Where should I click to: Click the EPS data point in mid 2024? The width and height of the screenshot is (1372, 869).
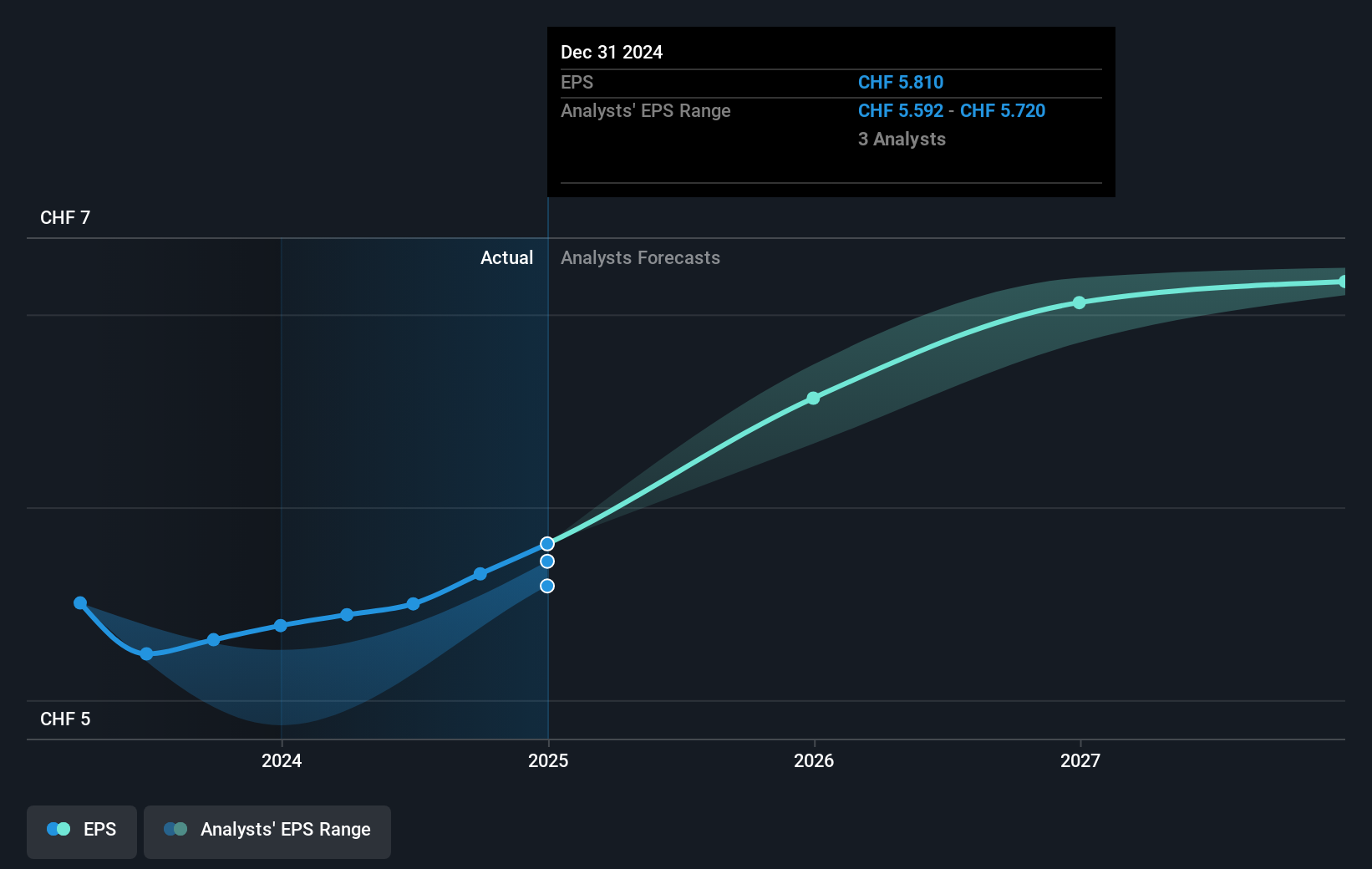413,603
